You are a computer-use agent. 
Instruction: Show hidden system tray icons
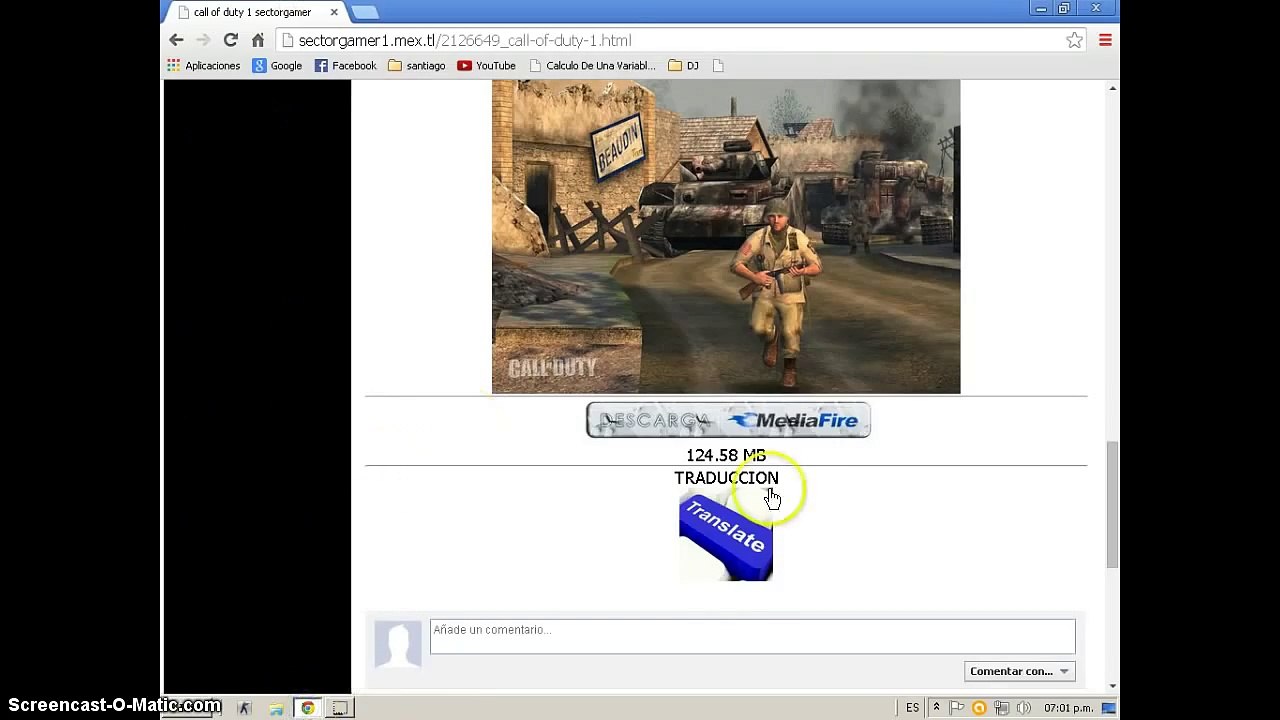coord(936,708)
